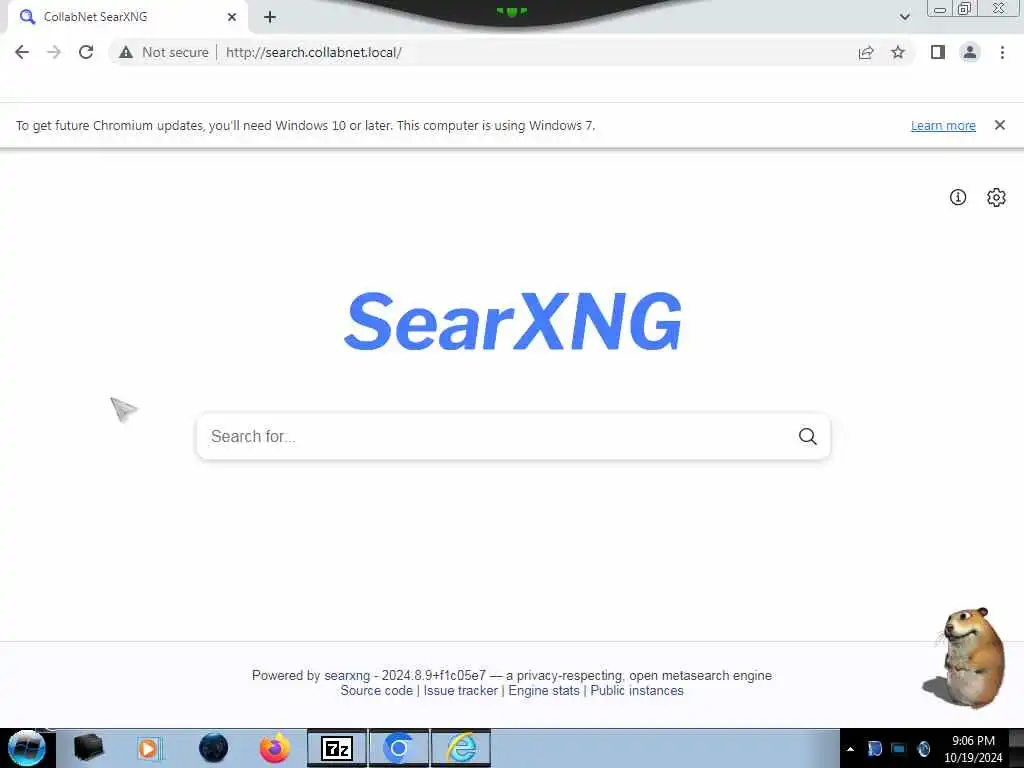The height and width of the screenshot is (768, 1024).
Task: Open a new tab with the plus button
Action: point(270,17)
